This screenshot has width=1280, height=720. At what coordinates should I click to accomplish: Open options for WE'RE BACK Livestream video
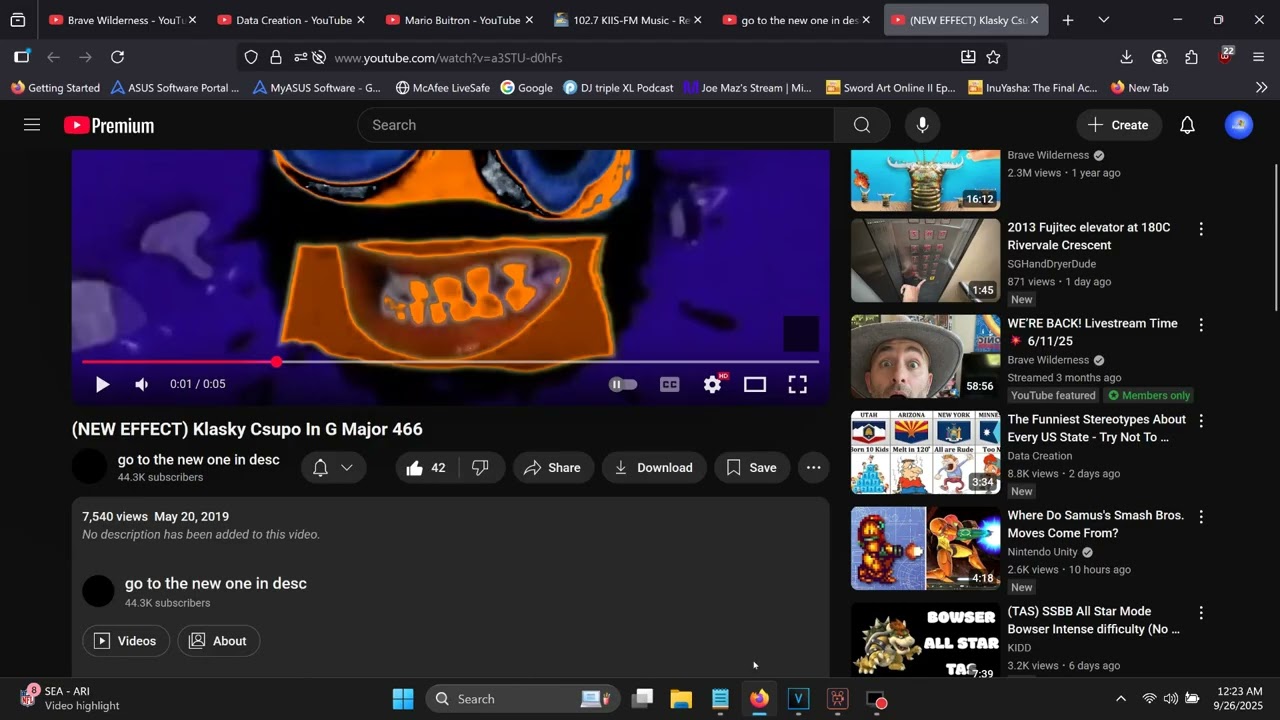coord(1201,325)
